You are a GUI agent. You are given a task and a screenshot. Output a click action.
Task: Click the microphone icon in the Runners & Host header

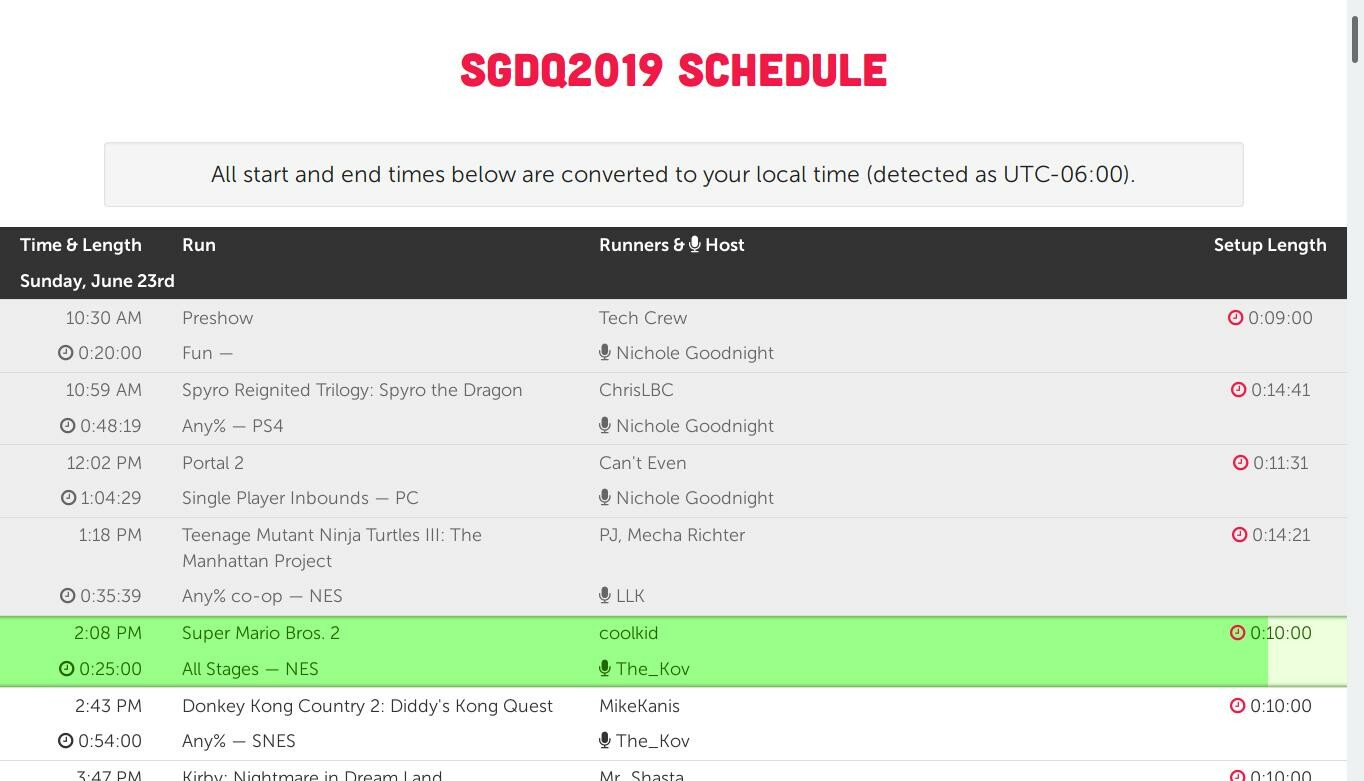click(x=694, y=245)
